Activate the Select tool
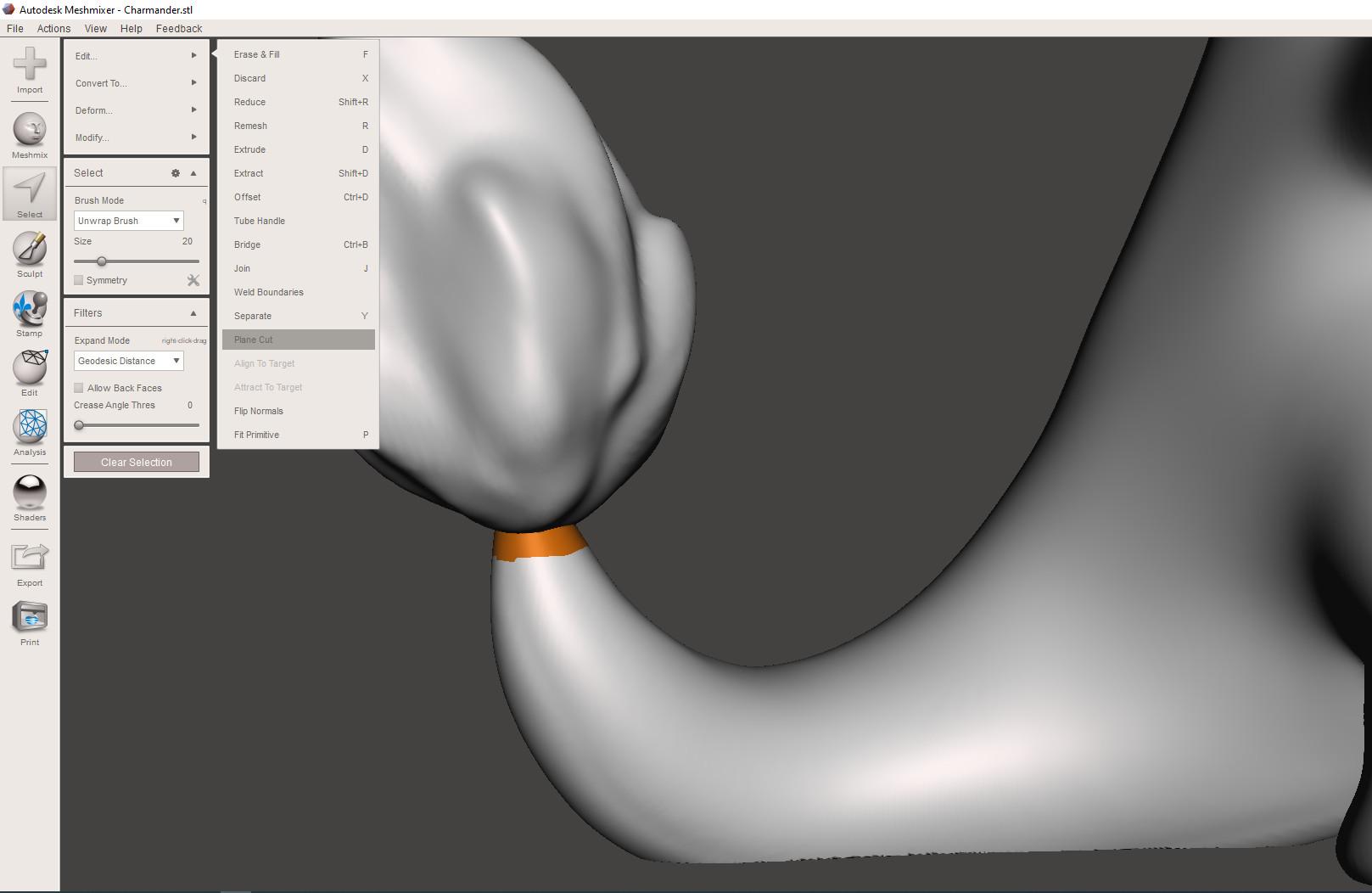The image size is (1372, 893). [30, 194]
